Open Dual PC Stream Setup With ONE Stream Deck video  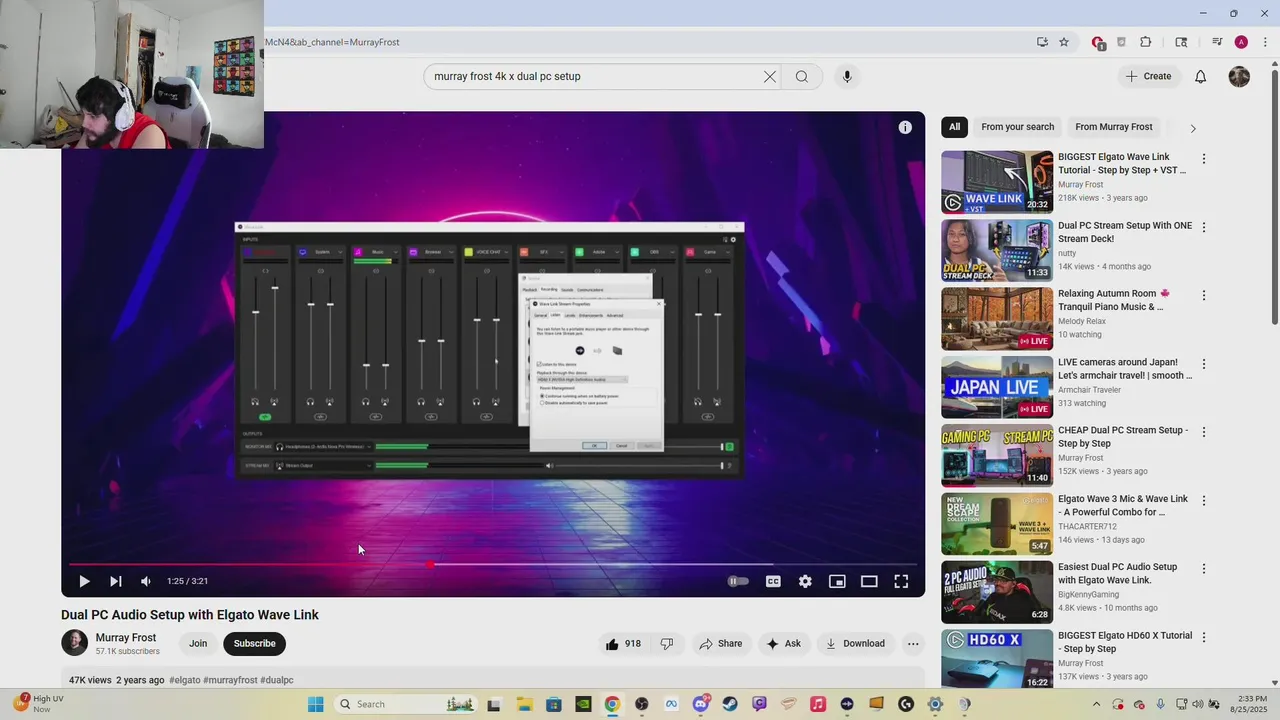tap(1125, 232)
